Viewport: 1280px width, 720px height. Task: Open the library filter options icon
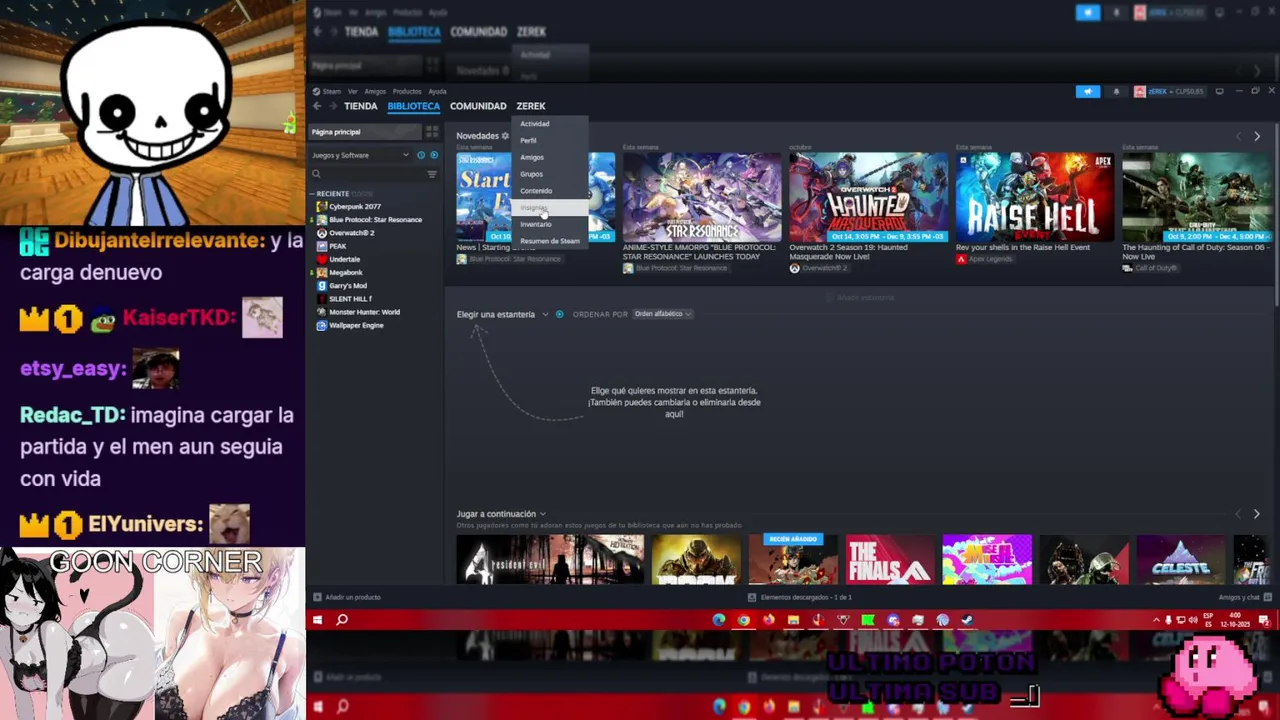click(432, 174)
